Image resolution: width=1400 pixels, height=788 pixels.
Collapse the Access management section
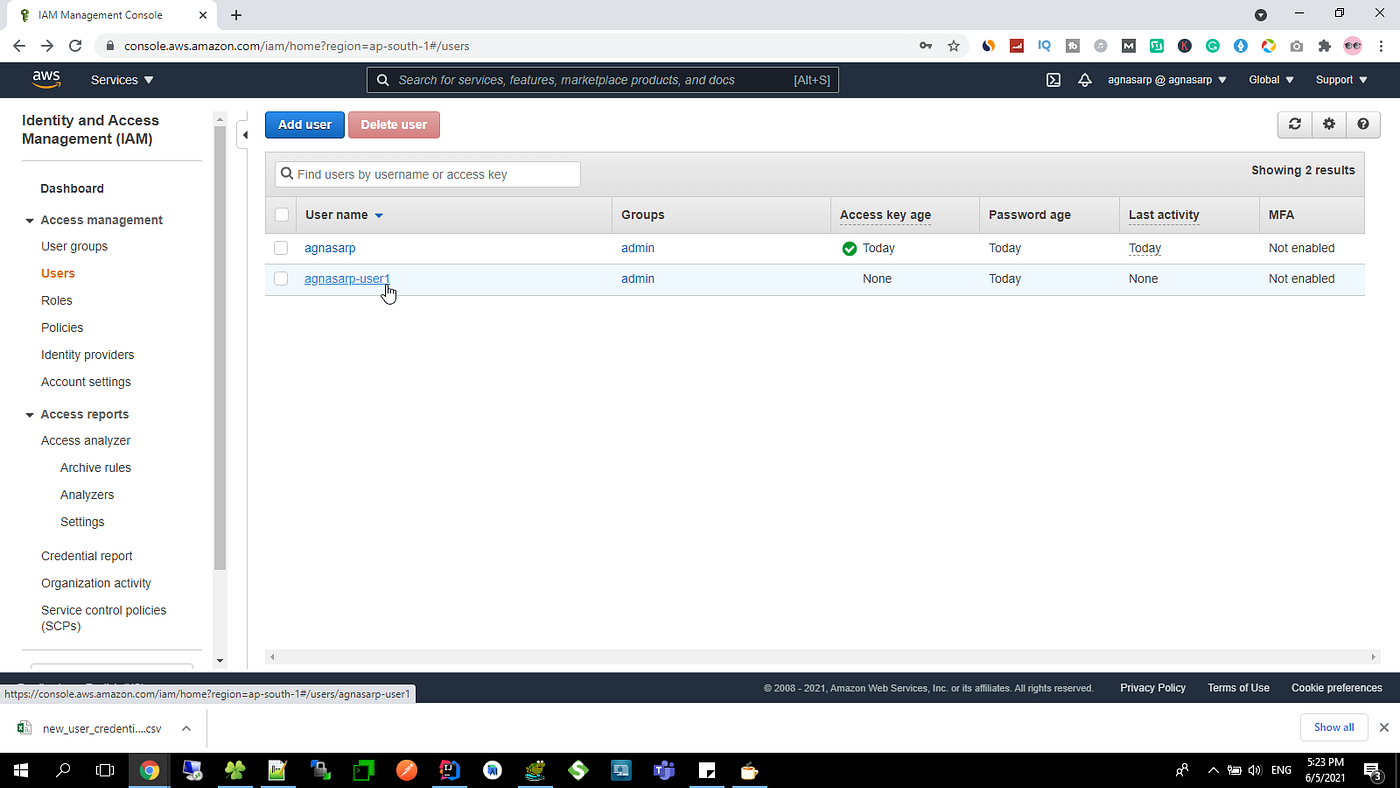30,220
